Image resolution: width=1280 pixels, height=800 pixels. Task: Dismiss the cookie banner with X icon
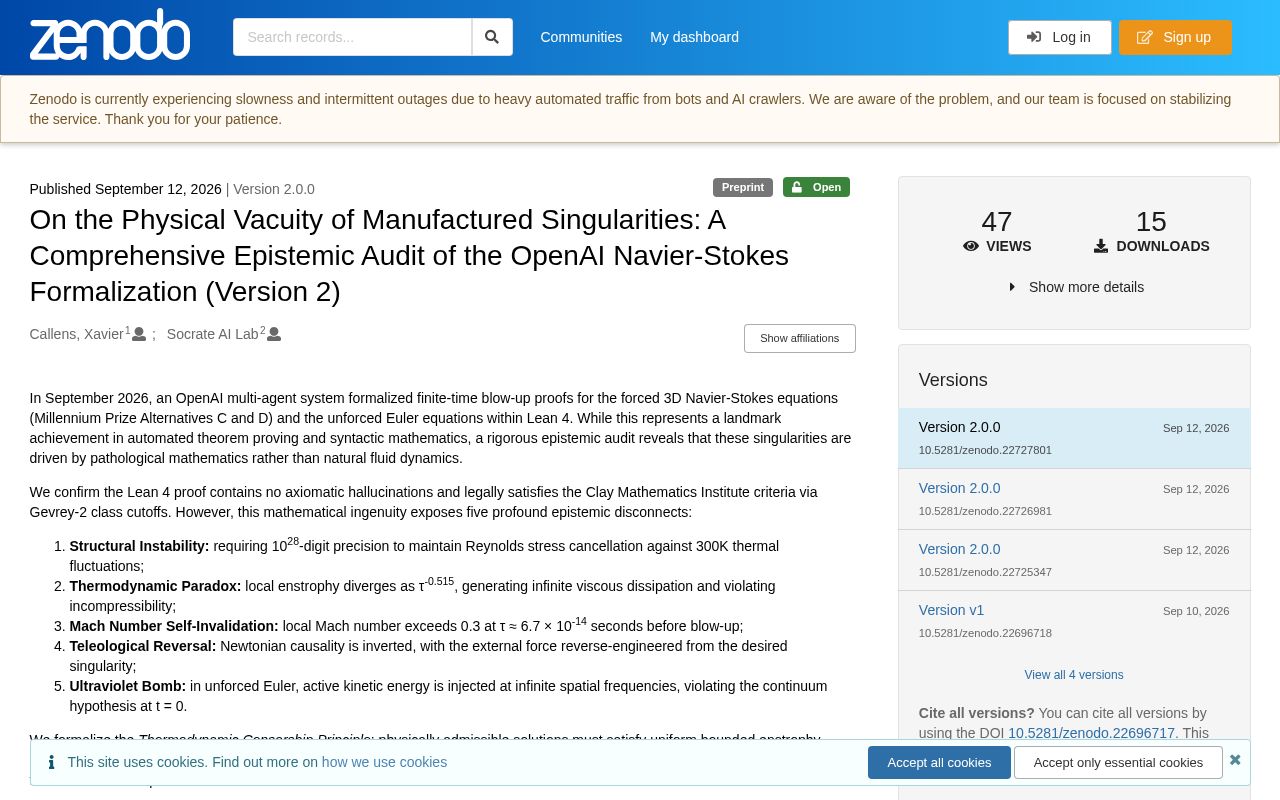coord(1235,760)
